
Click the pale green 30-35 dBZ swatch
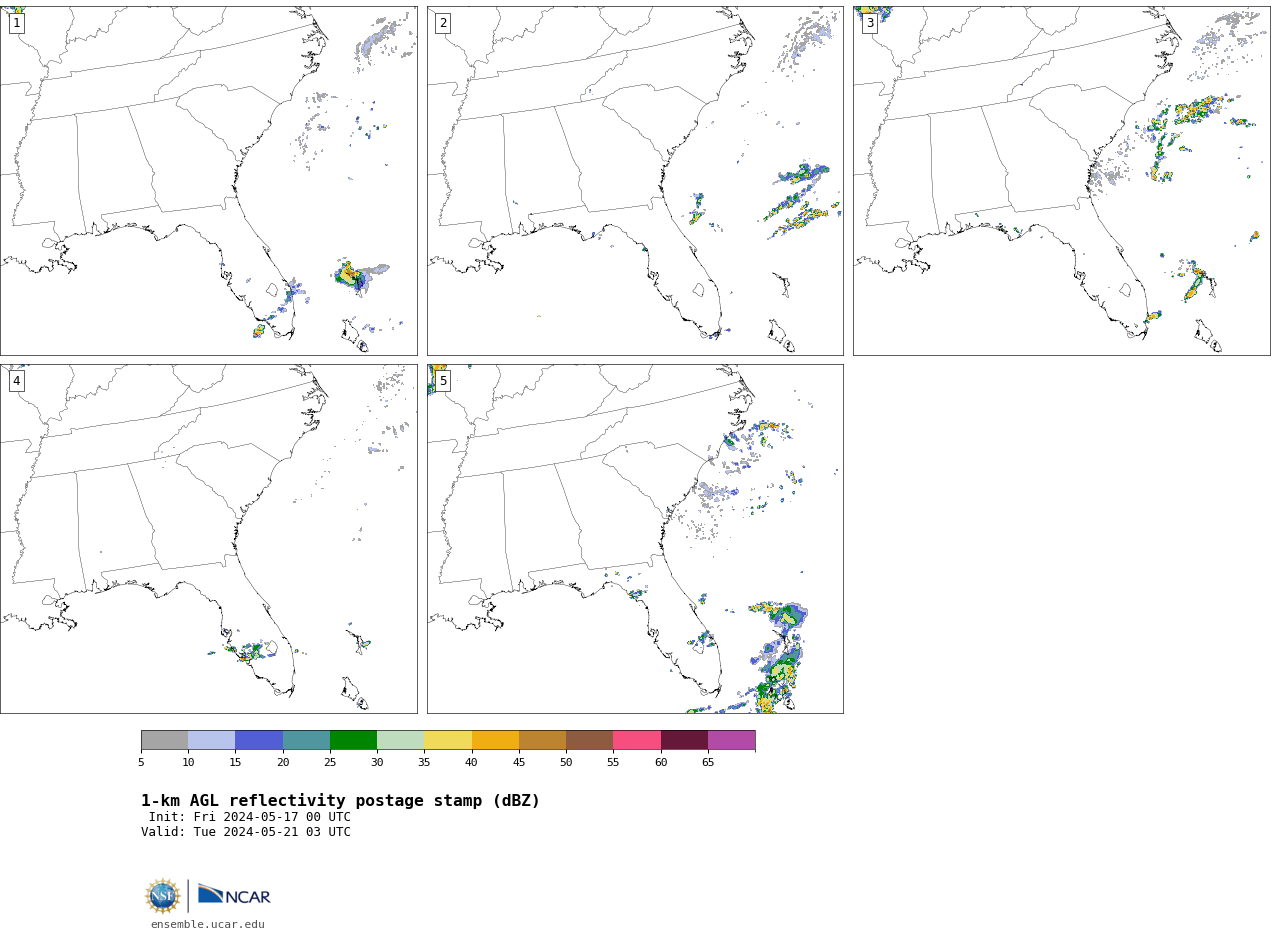(400, 740)
